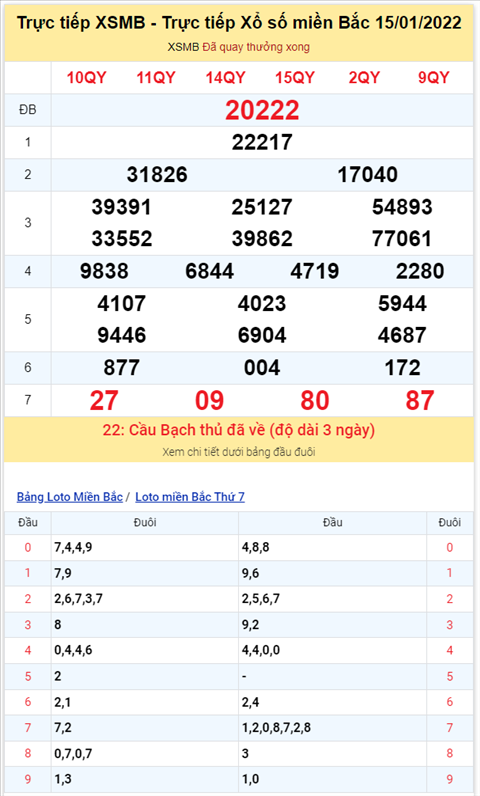Click ticket series code 2QY
The height and width of the screenshot is (796, 480).
click(x=364, y=78)
